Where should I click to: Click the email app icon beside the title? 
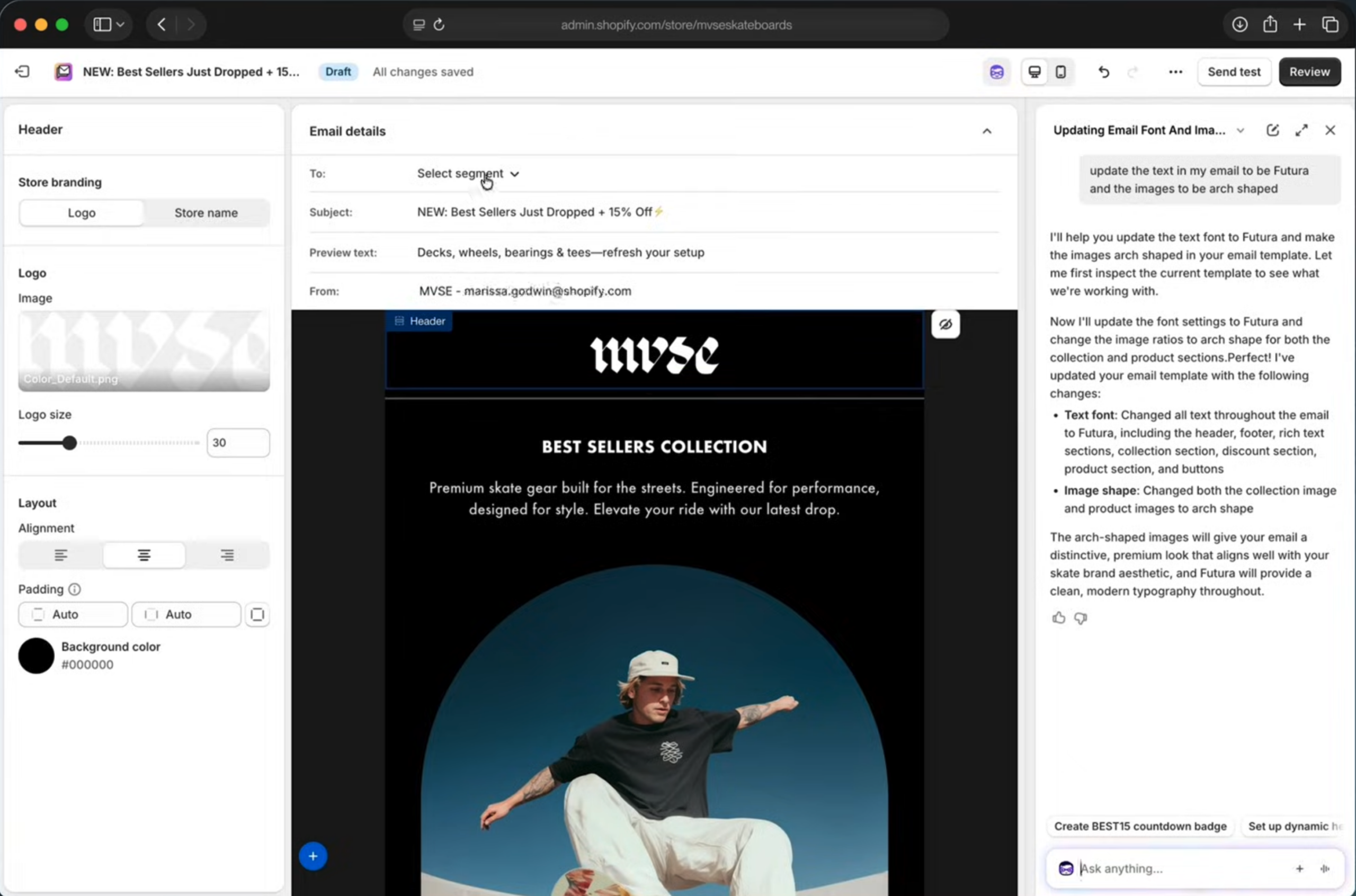pyautogui.click(x=64, y=71)
